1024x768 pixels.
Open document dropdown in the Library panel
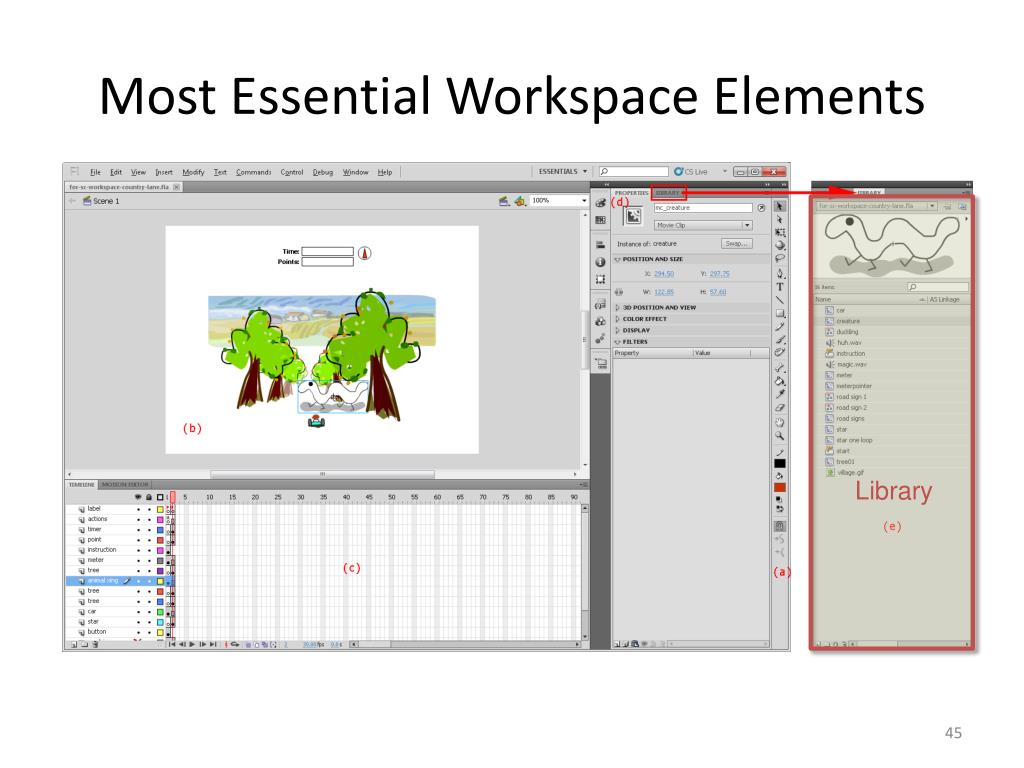click(933, 206)
